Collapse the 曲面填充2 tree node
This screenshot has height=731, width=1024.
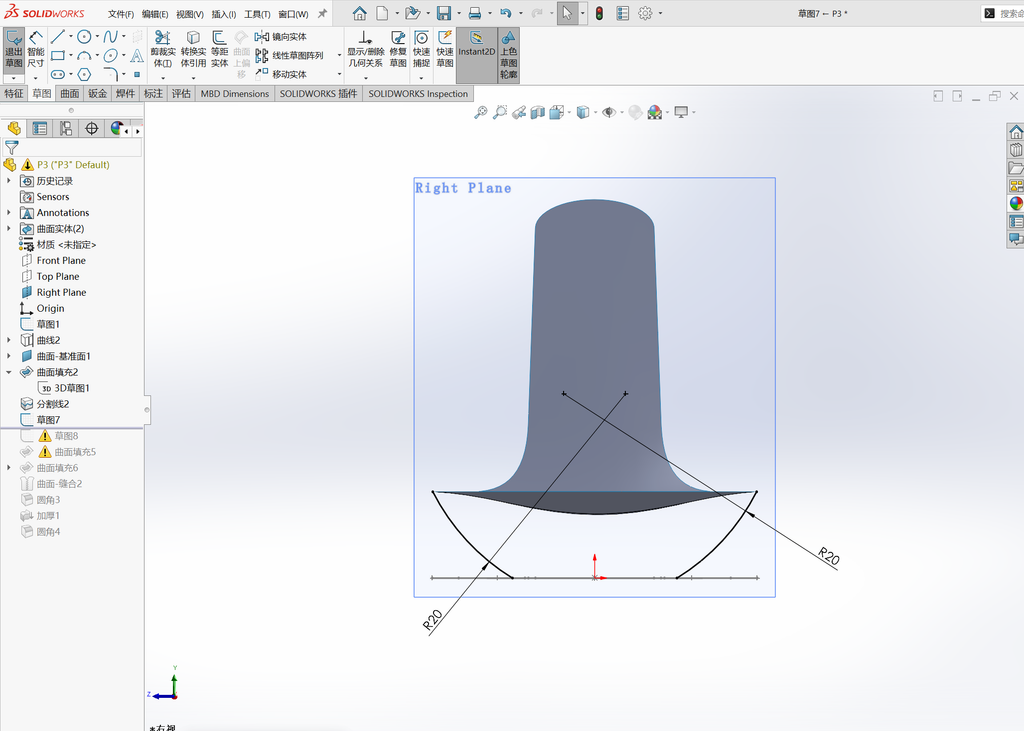coord(8,372)
